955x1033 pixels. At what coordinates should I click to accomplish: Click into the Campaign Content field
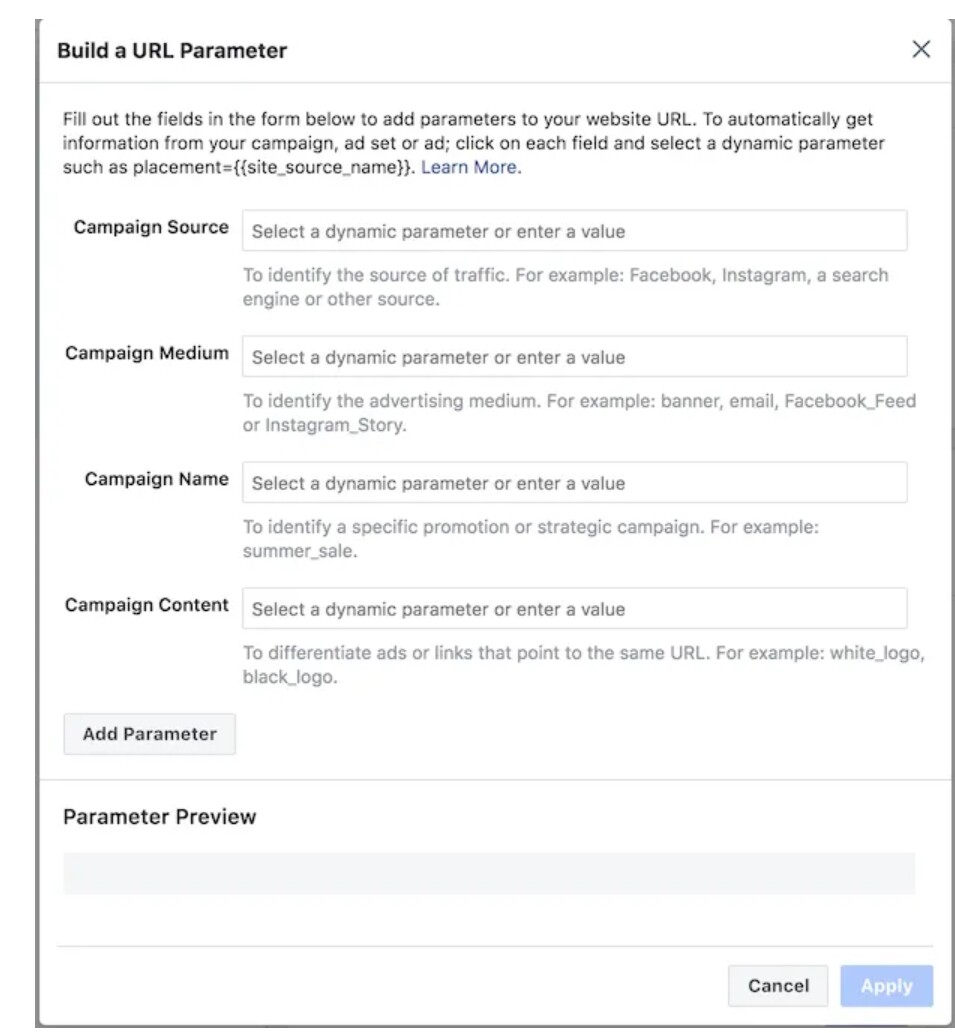(x=574, y=609)
